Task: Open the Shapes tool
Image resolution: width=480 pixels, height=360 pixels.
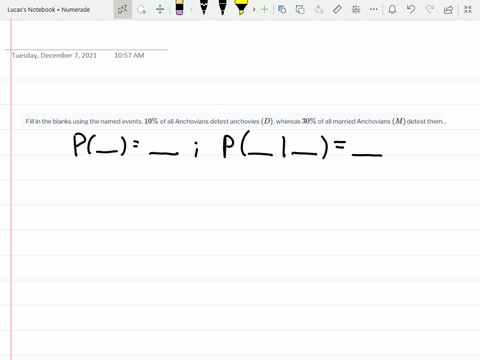Action: click(282, 9)
